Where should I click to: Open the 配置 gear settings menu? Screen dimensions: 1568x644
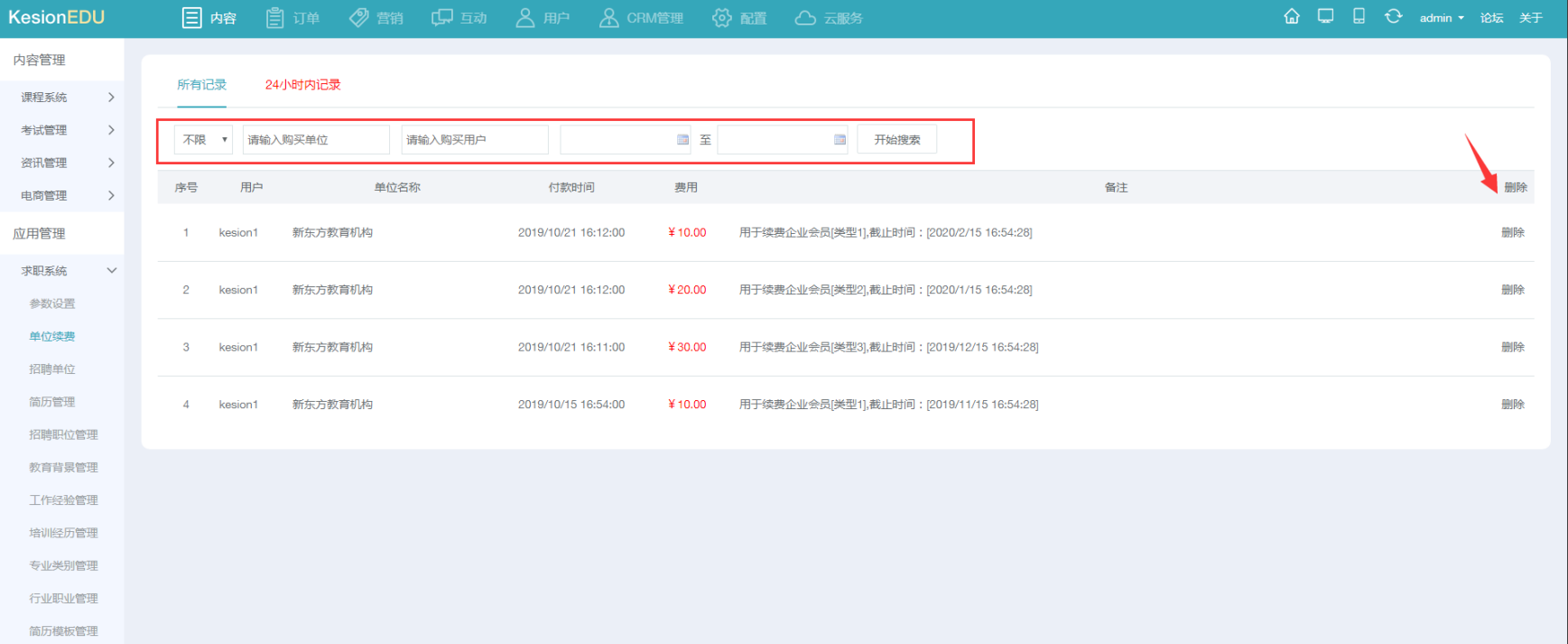click(x=739, y=18)
